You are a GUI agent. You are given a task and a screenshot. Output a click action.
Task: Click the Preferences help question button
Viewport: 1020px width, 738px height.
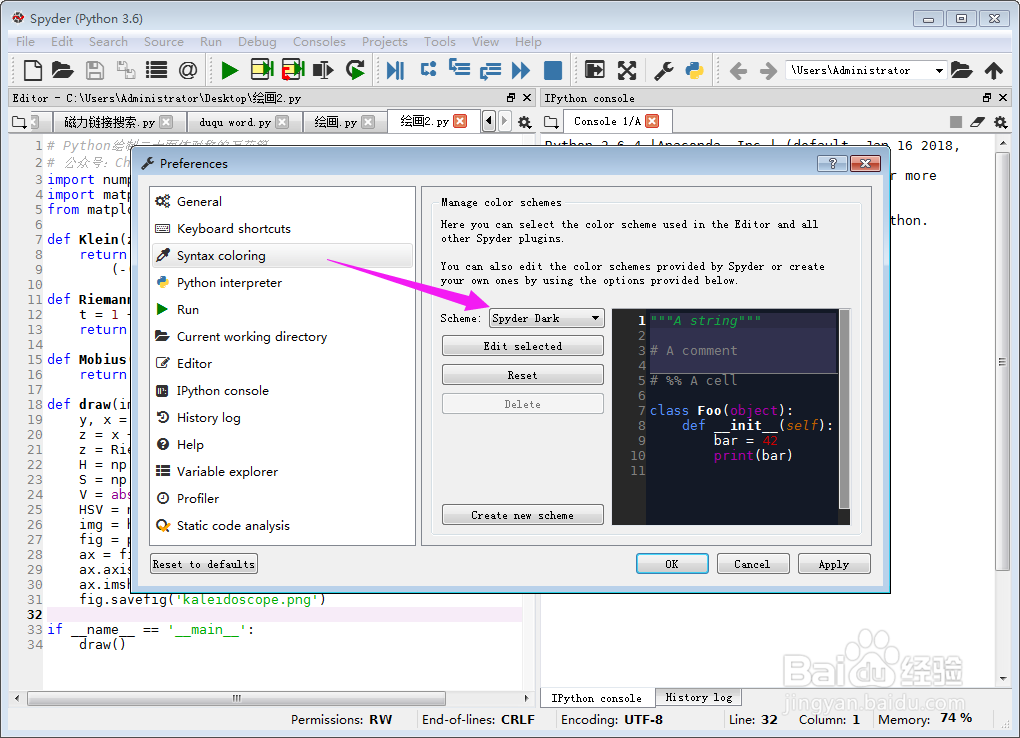pyautogui.click(x=833, y=163)
